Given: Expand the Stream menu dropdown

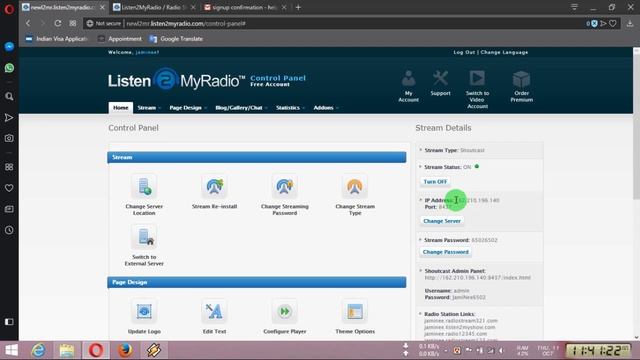Looking at the screenshot, I should click(149, 108).
